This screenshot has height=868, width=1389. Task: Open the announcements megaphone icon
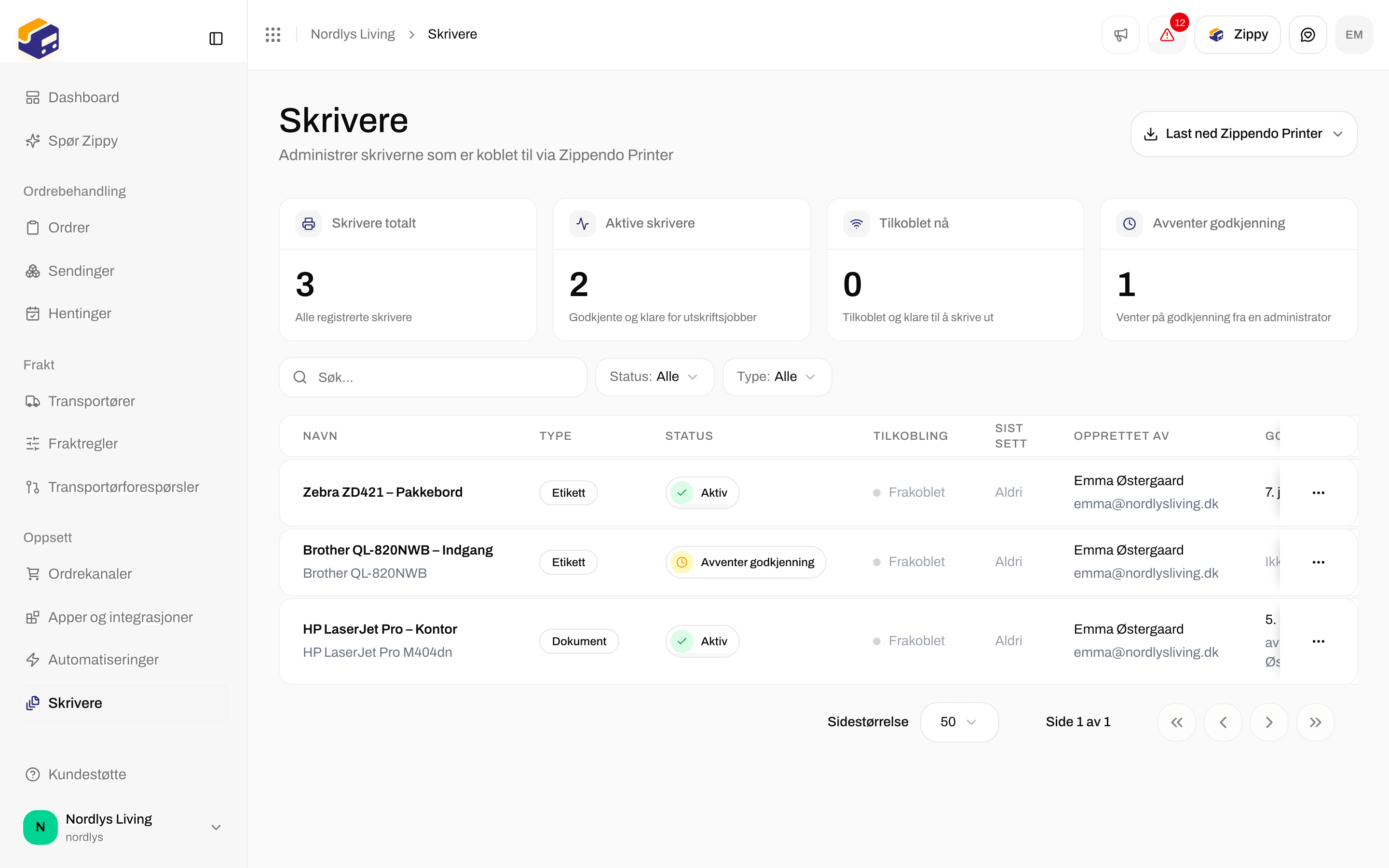tap(1120, 34)
